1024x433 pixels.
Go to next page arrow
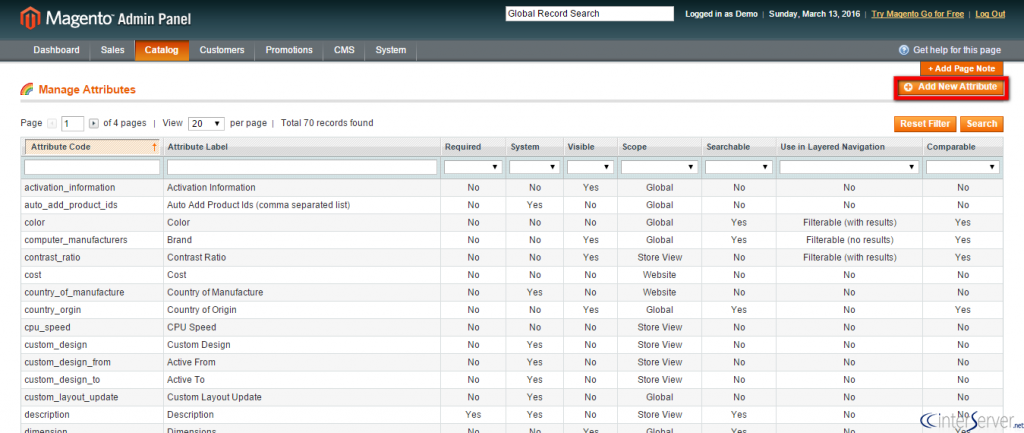tap(93, 123)
